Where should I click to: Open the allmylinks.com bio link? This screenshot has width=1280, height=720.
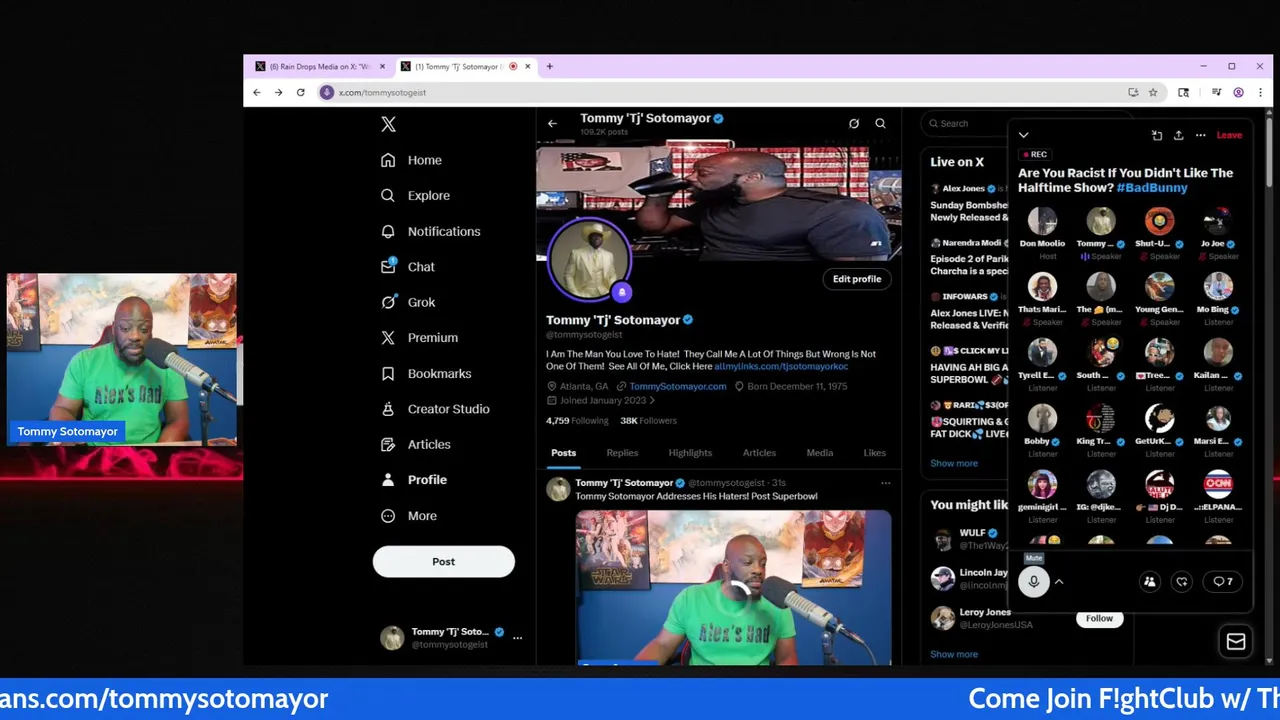click(781, 366)
